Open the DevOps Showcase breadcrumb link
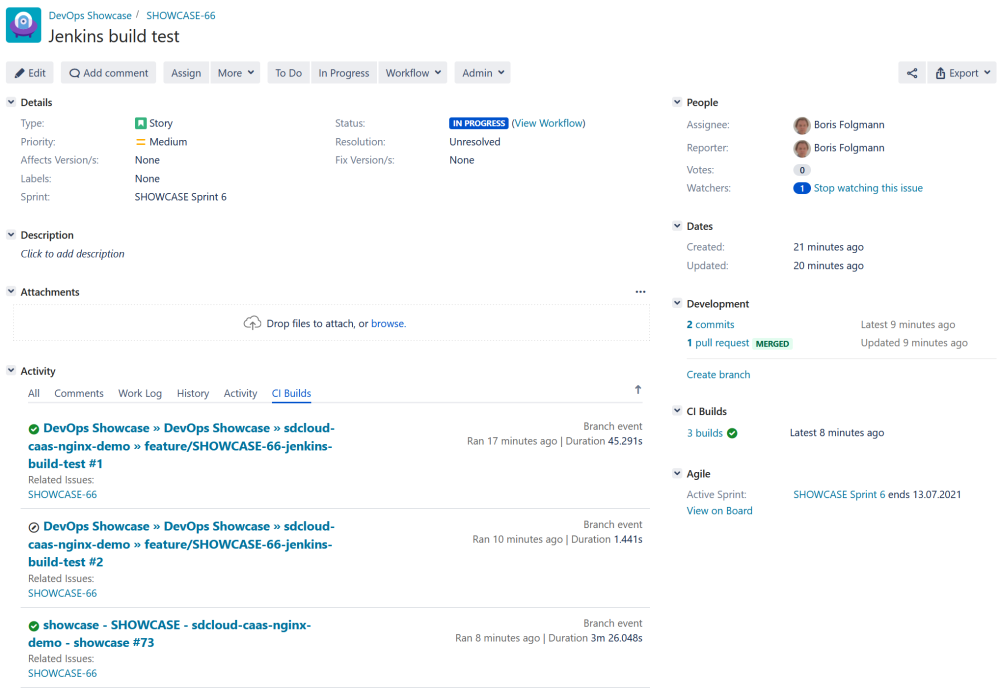The width and height of the screenshot is (1000, 698). click(90, 15)
